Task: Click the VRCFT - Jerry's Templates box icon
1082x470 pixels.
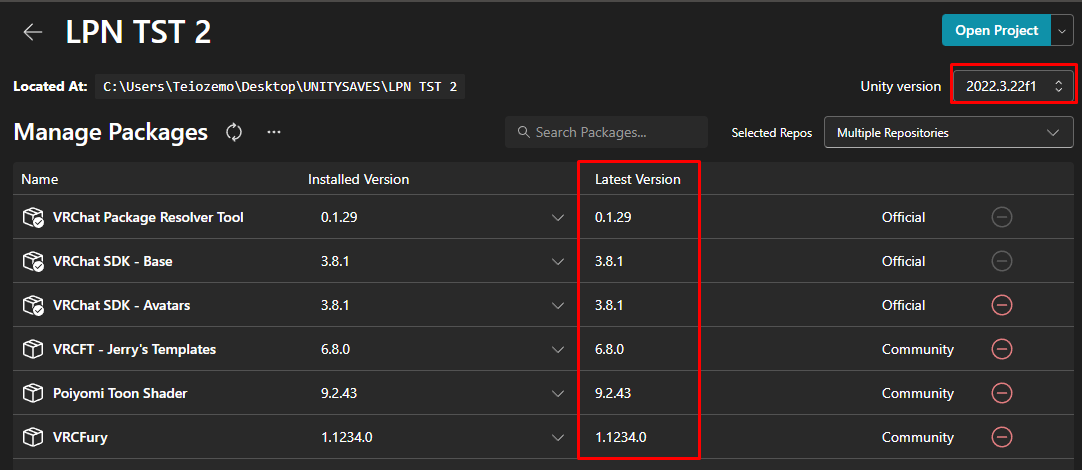Action: tap(32, 349)
